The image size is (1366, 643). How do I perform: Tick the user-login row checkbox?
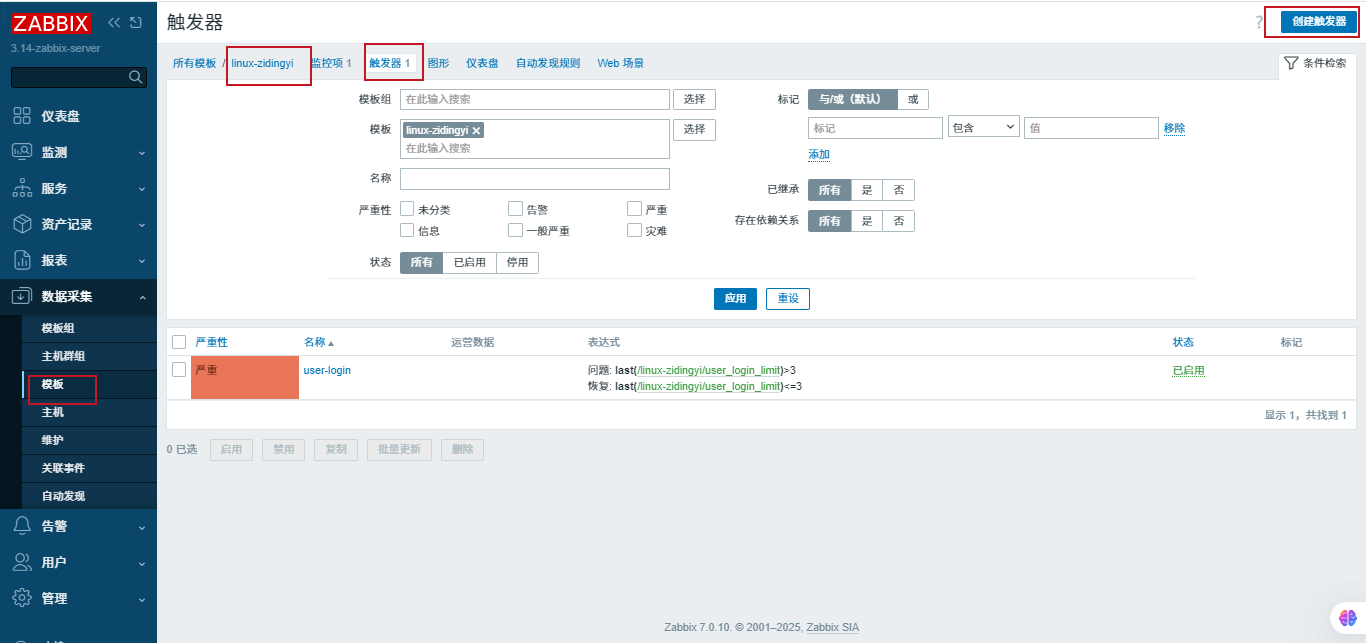pyautogui.click(x=179, y=370)
